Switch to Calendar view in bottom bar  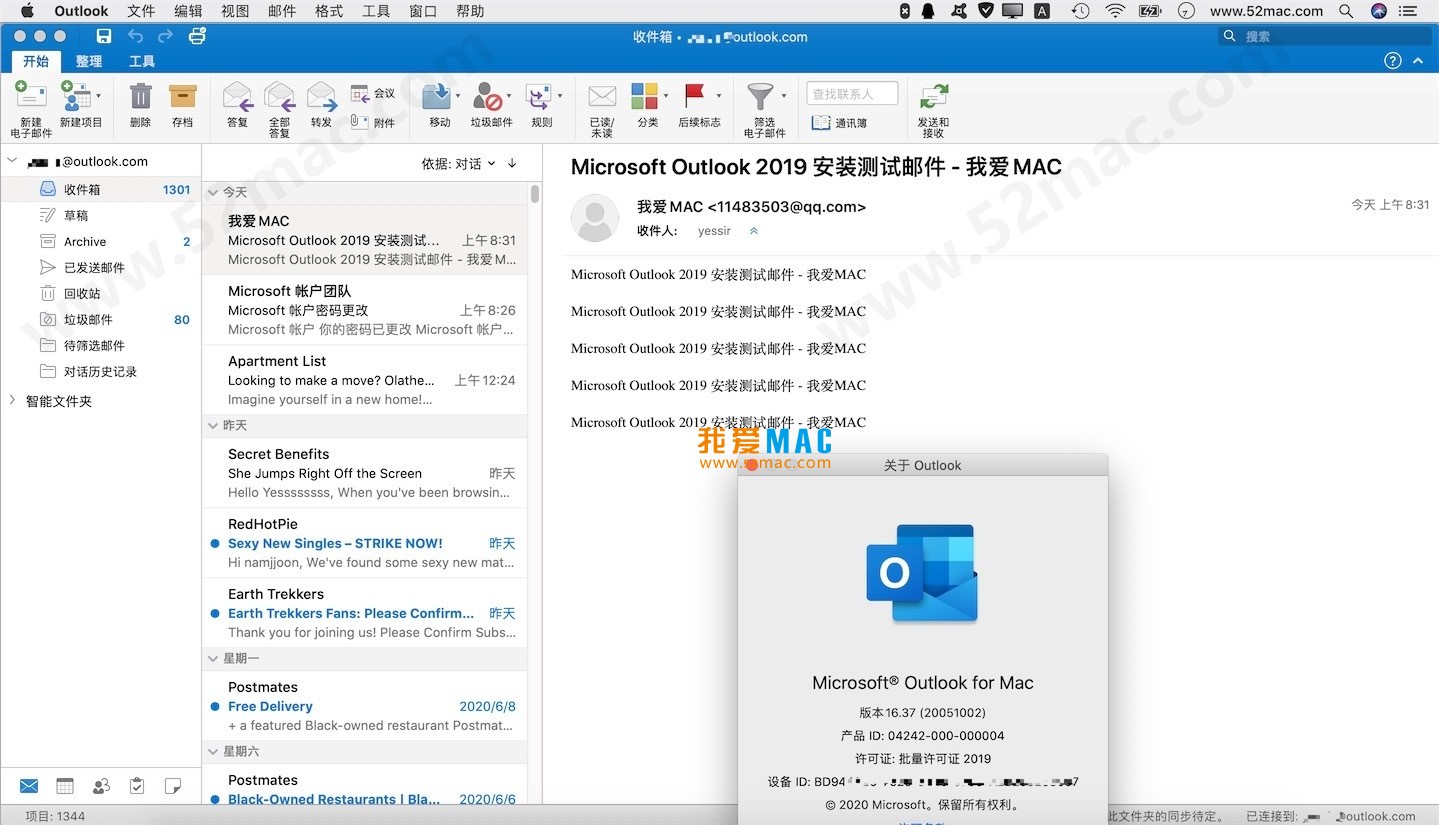[x=65, y=786]
